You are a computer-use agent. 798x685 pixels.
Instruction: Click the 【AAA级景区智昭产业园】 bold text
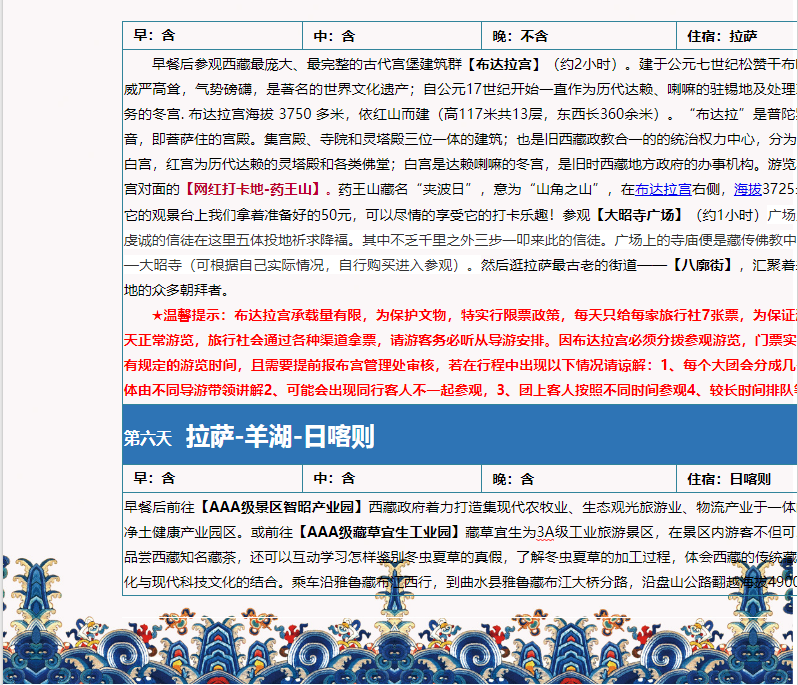point(278,506)
